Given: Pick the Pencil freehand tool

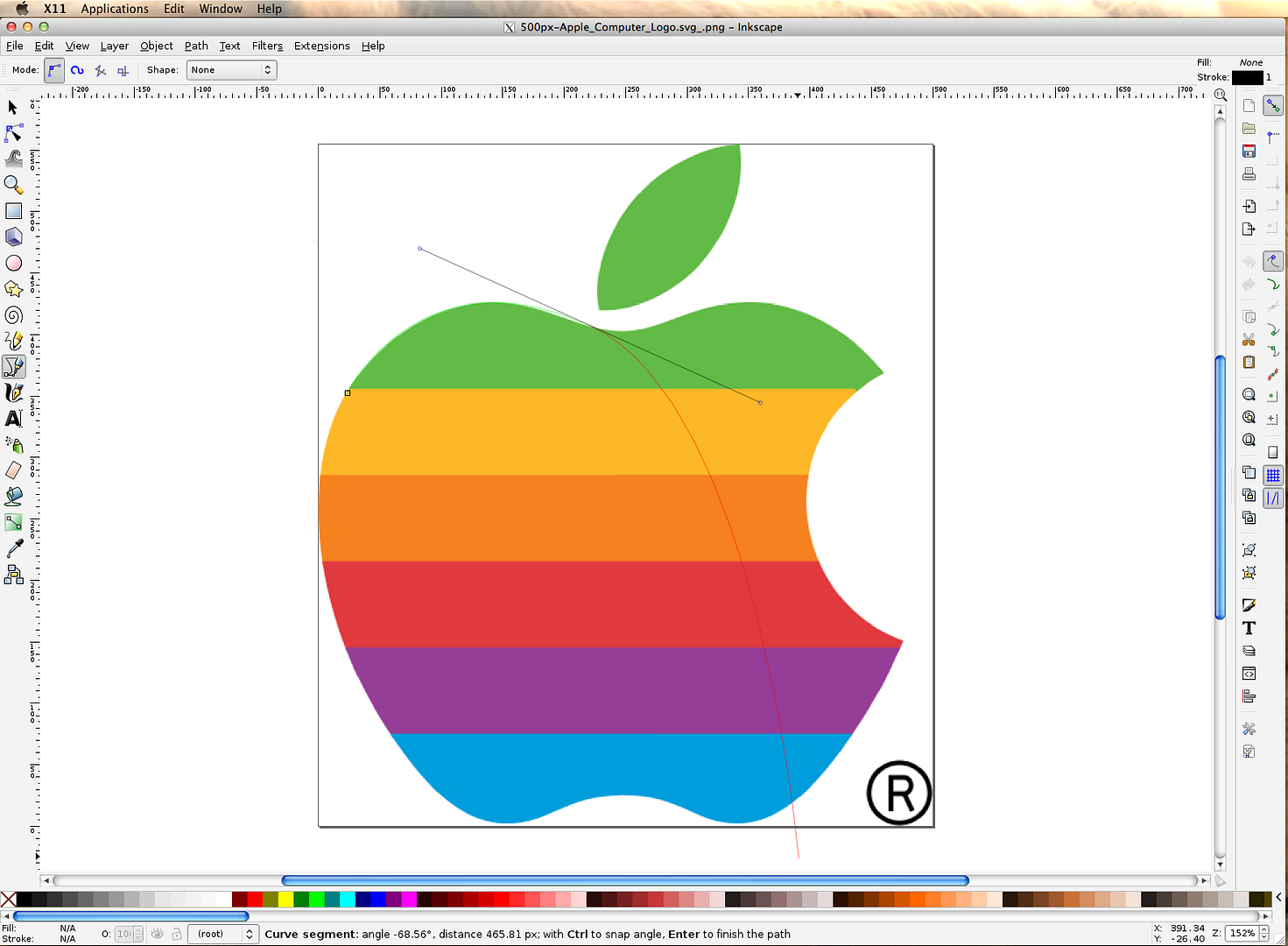Looking at the screenshot, I should [13, 341].
